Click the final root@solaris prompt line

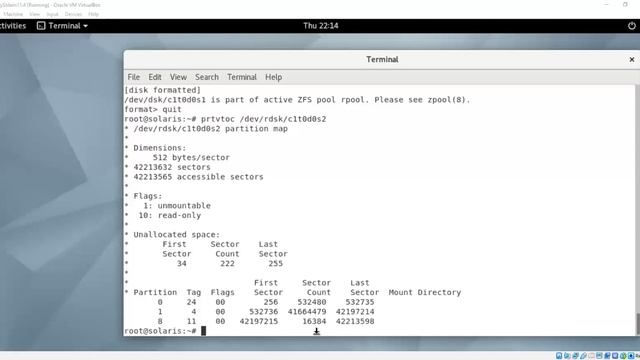click(165, 331)
